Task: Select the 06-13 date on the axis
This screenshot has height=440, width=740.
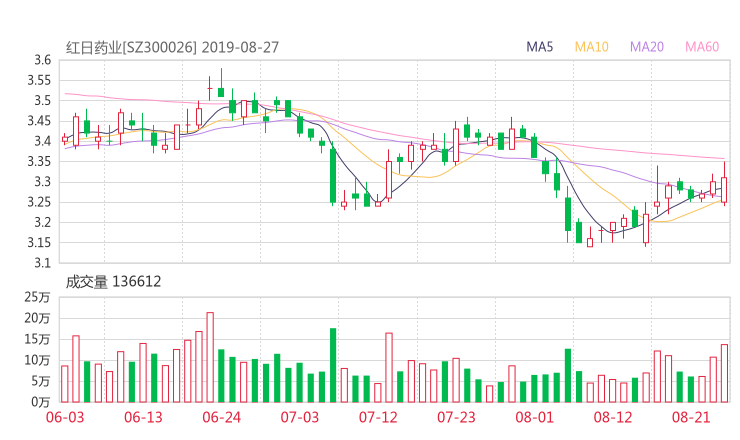Action: coord(143,417)
